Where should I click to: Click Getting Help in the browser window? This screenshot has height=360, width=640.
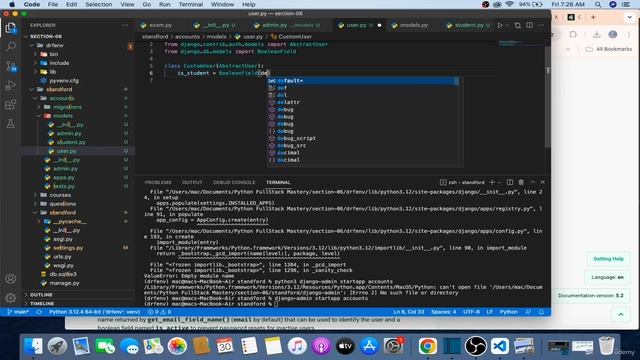coord(608,259)
